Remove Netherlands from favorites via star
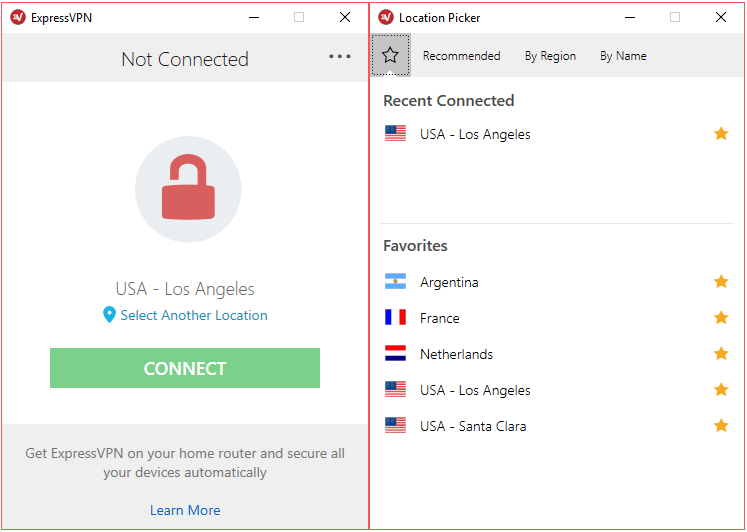 pos(721,354)
